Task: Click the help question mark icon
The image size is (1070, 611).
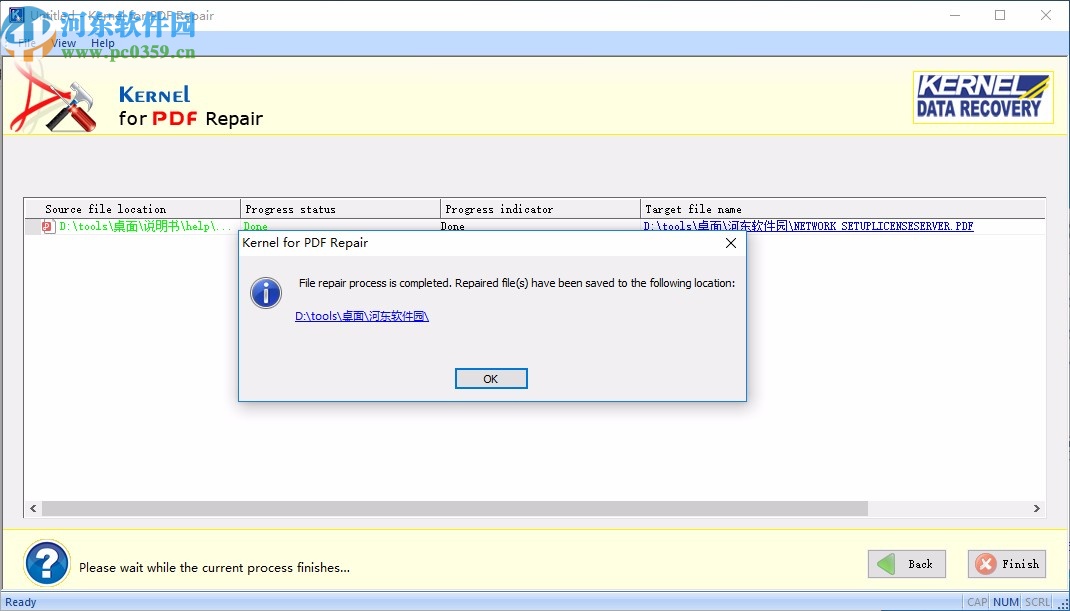Action: pyautogui.click(x=46, y=563)
